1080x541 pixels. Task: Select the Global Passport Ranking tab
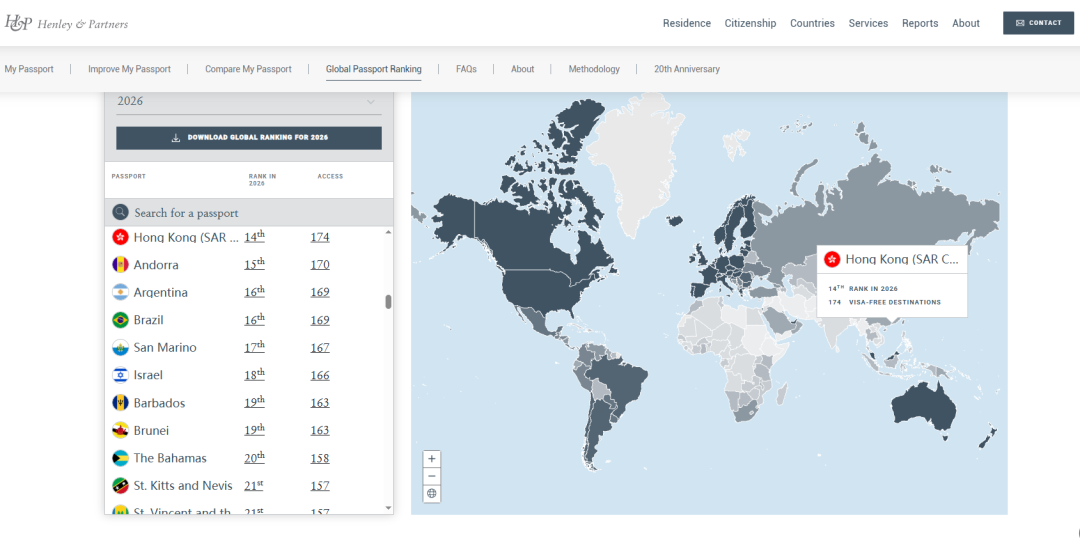click(373, 69)
